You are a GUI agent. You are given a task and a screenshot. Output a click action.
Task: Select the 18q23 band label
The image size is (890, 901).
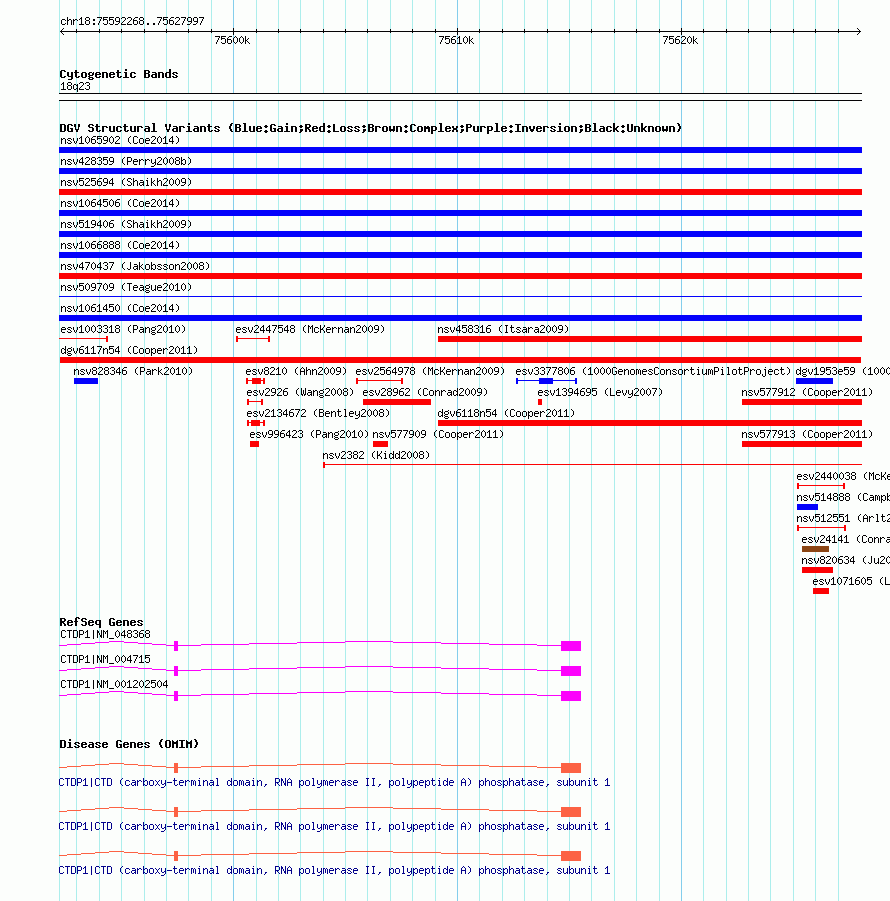[75, 87]
